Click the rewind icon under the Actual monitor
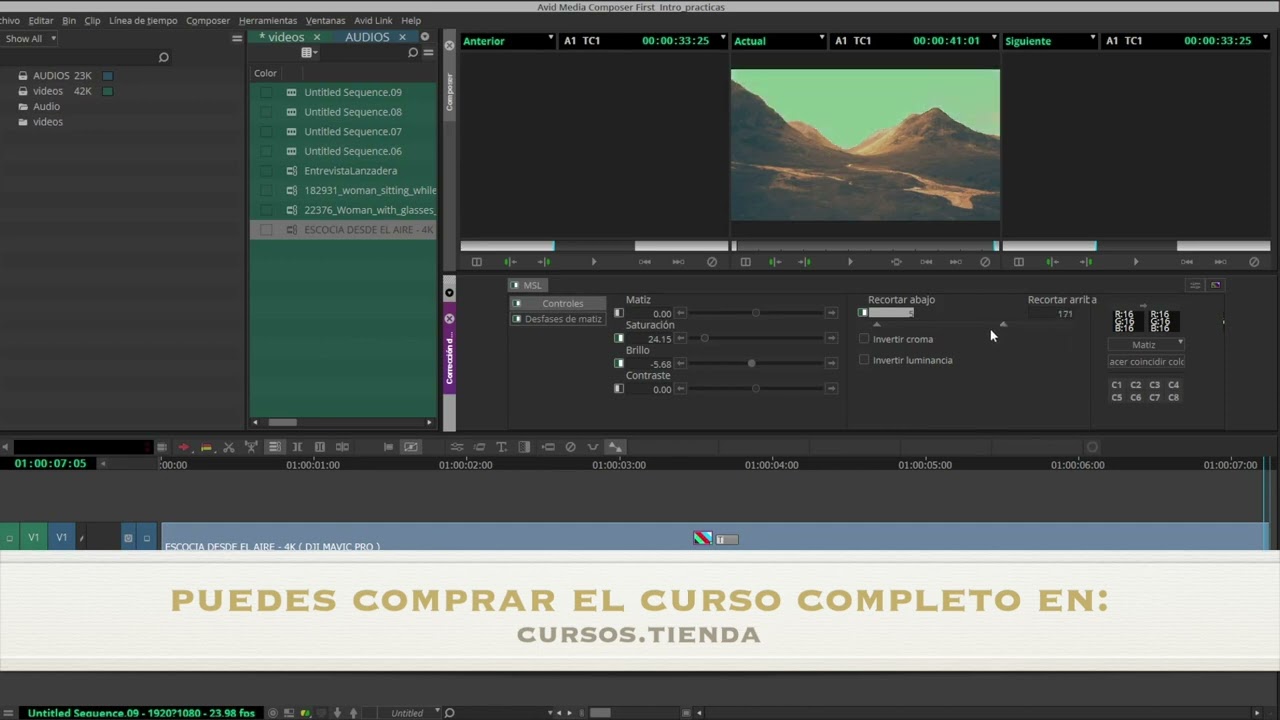Viewport: 1280px width, 720px height. click(x=927, y=262)
